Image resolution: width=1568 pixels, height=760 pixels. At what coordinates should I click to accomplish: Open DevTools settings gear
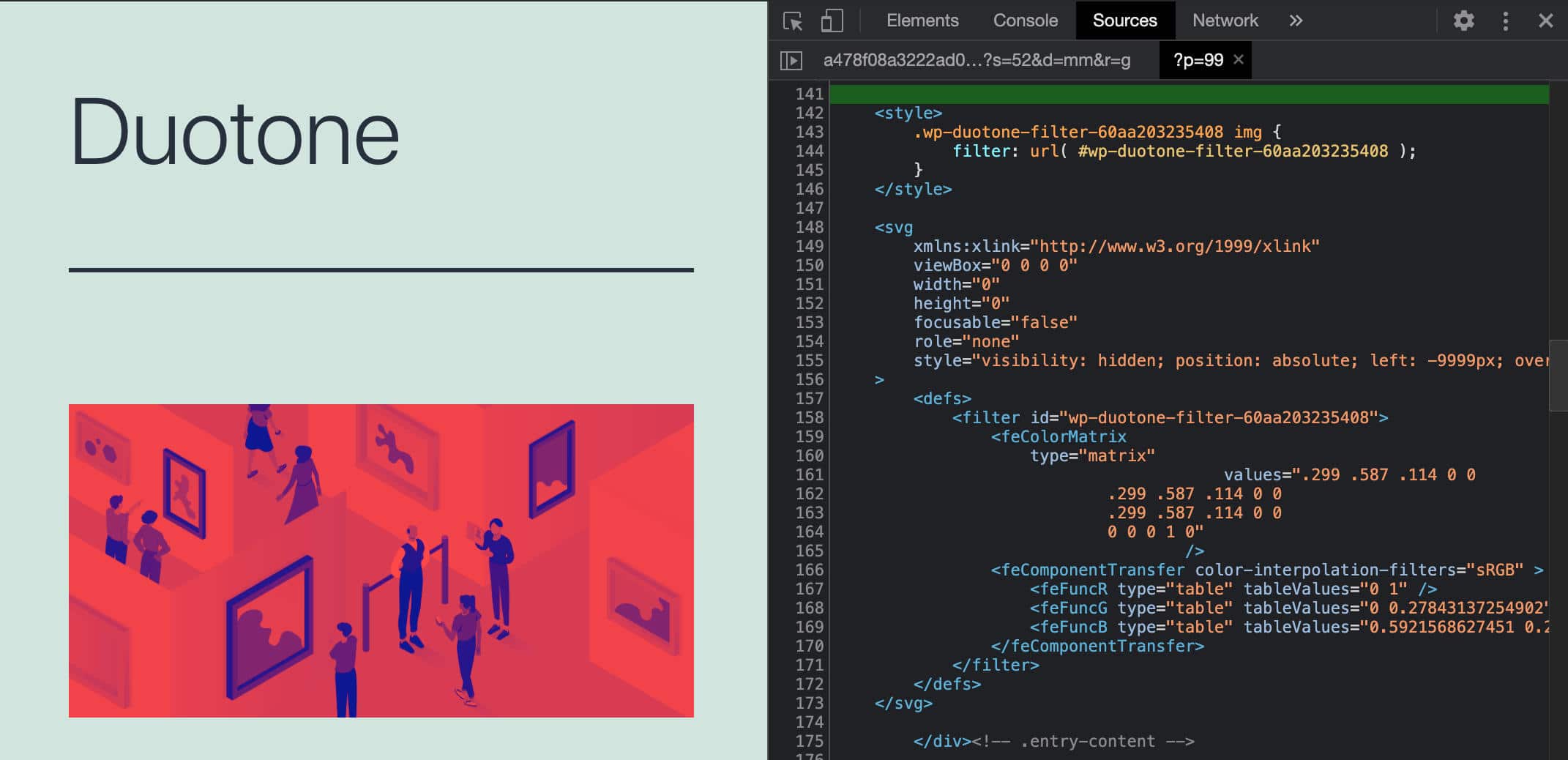coord(1463,21)
